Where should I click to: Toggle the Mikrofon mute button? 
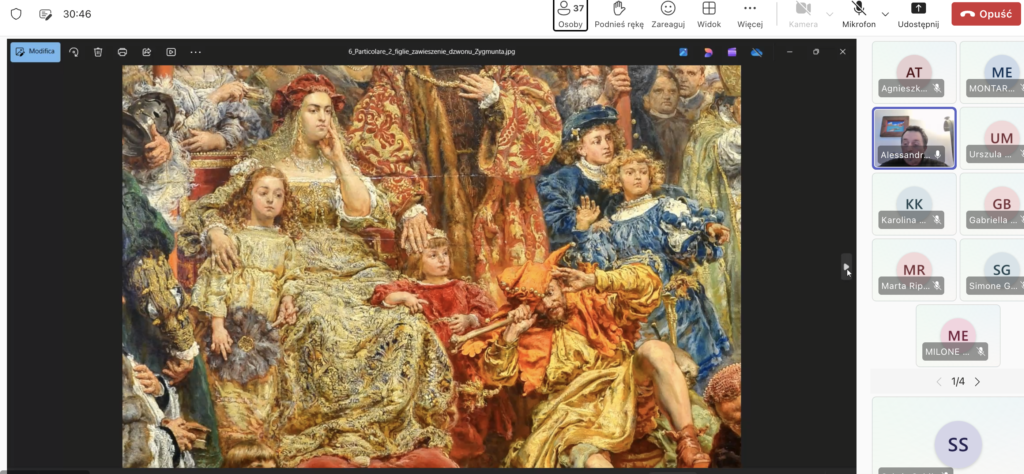(x=858, y=14)
